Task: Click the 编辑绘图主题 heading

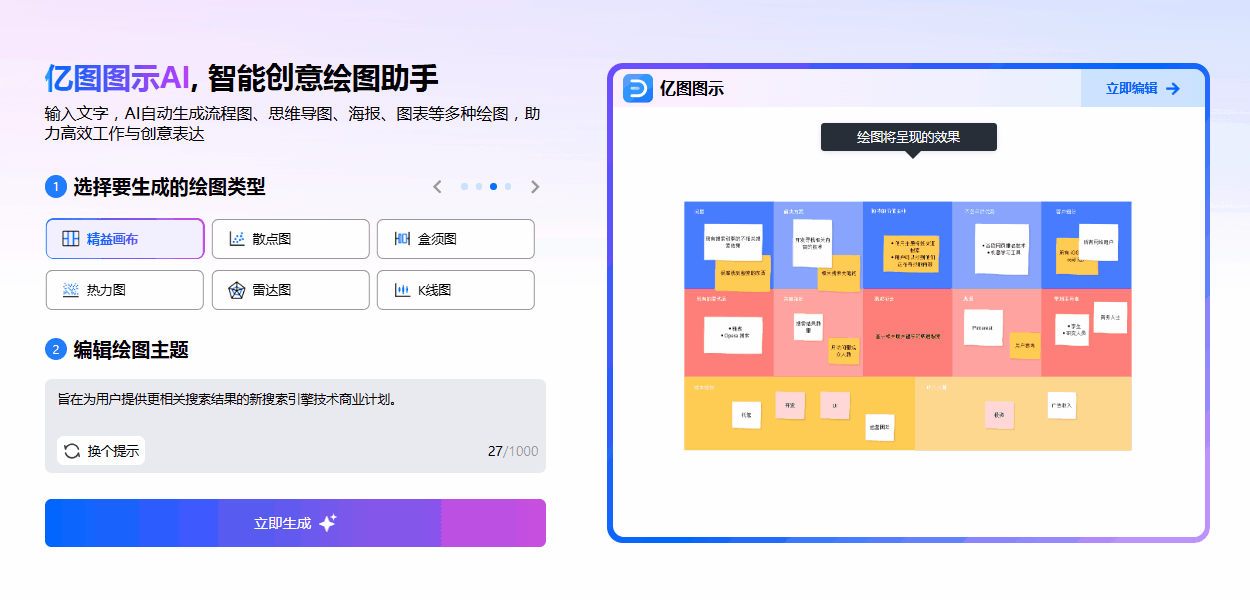Action: (x=131, y=349)
